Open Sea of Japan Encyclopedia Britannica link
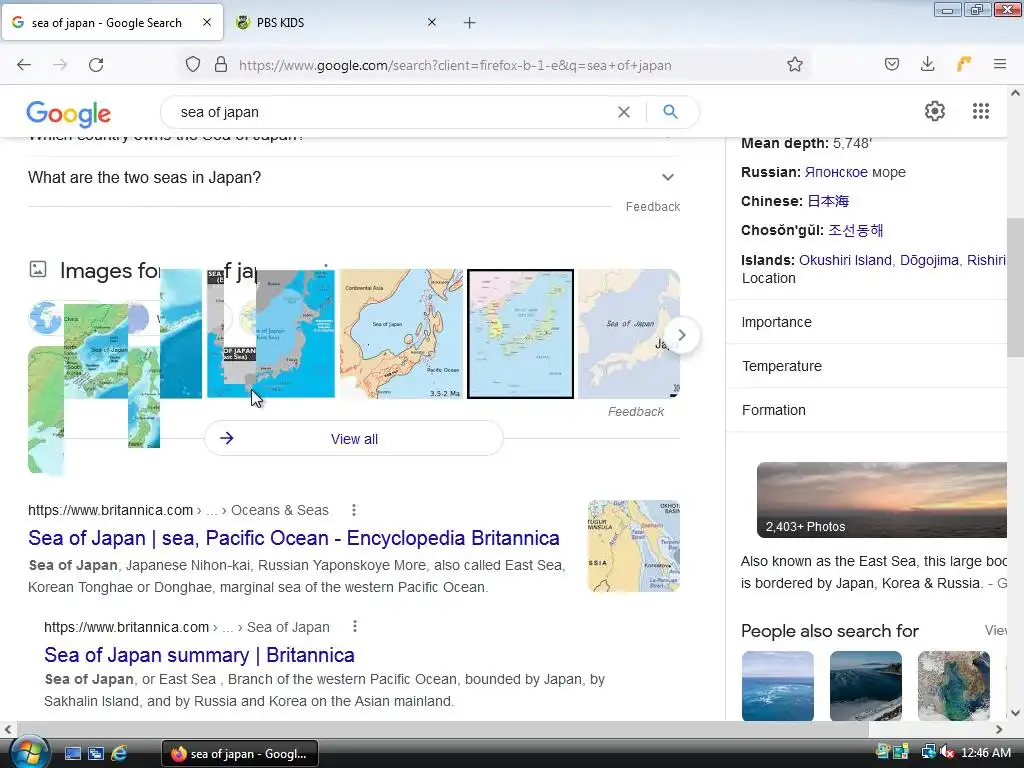 (x=294, y=538)
